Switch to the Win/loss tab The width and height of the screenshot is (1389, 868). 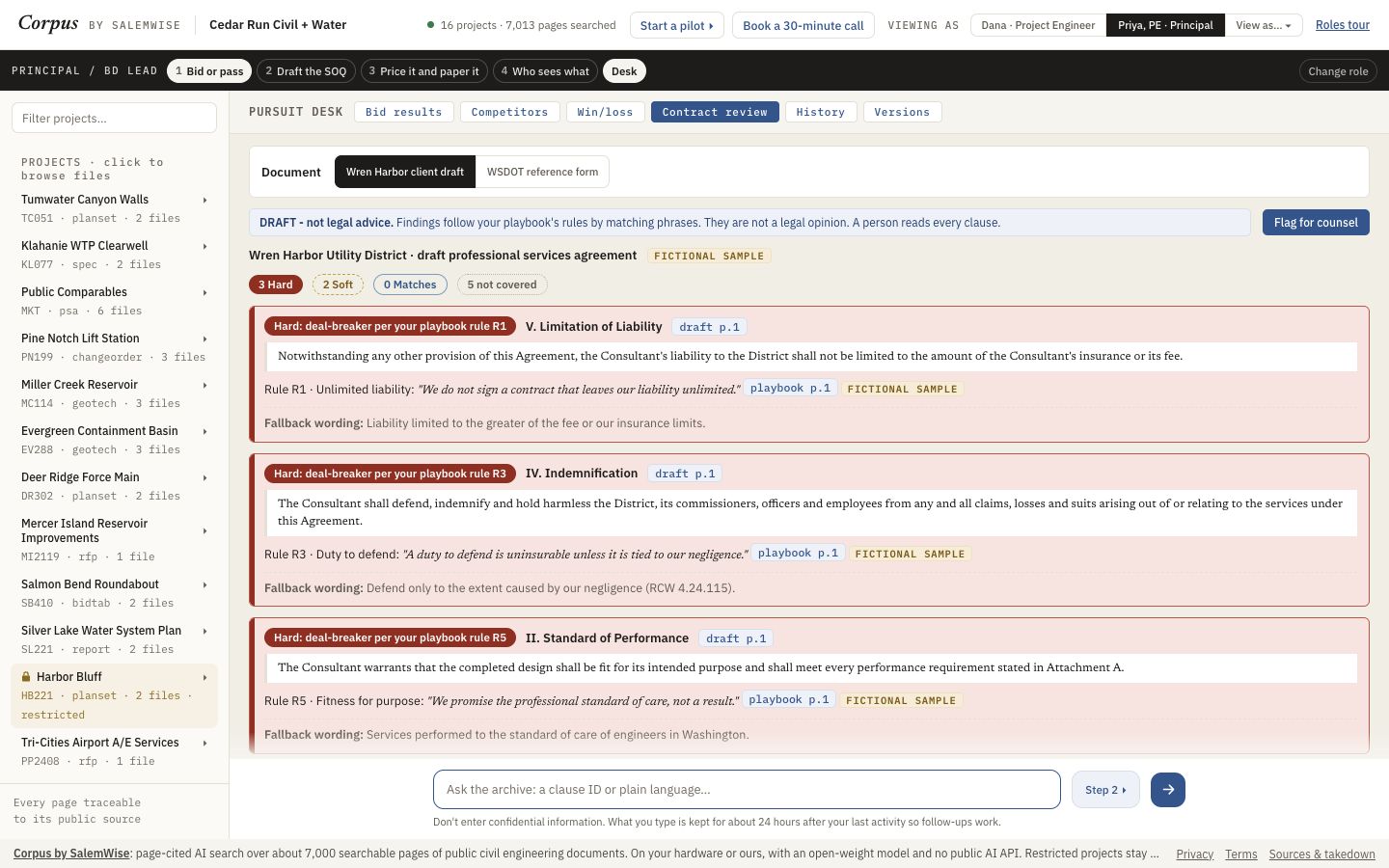click(605, 112)
